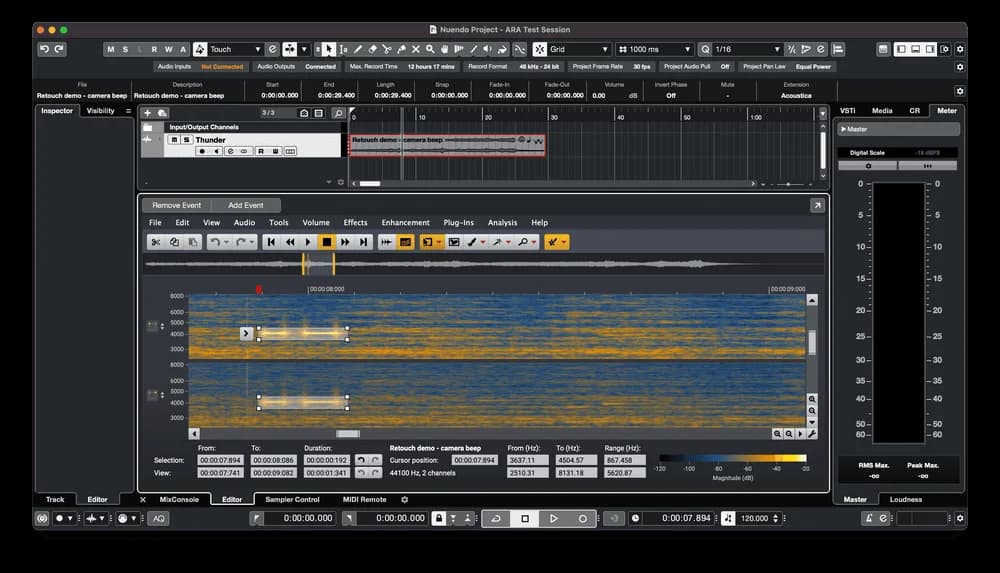Click the spectrogram display mode icon
Image resolution: width=1000 pixels, height=573 pixels.
[x=405, y=242]
